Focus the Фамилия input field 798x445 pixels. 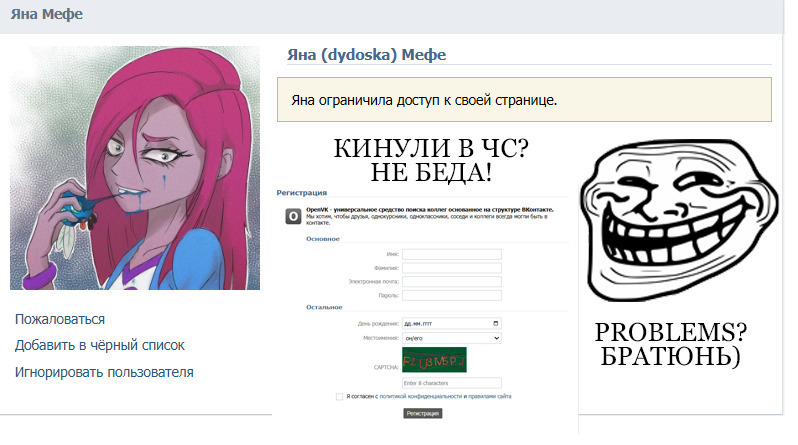[451, 268]
